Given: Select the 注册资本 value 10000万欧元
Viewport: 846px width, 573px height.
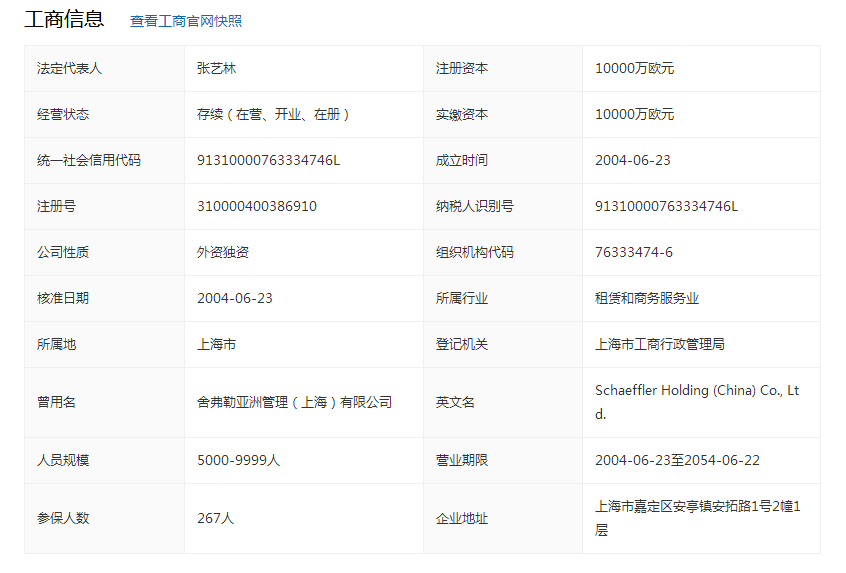Looking at the screenshot, I should coord(634,69).
